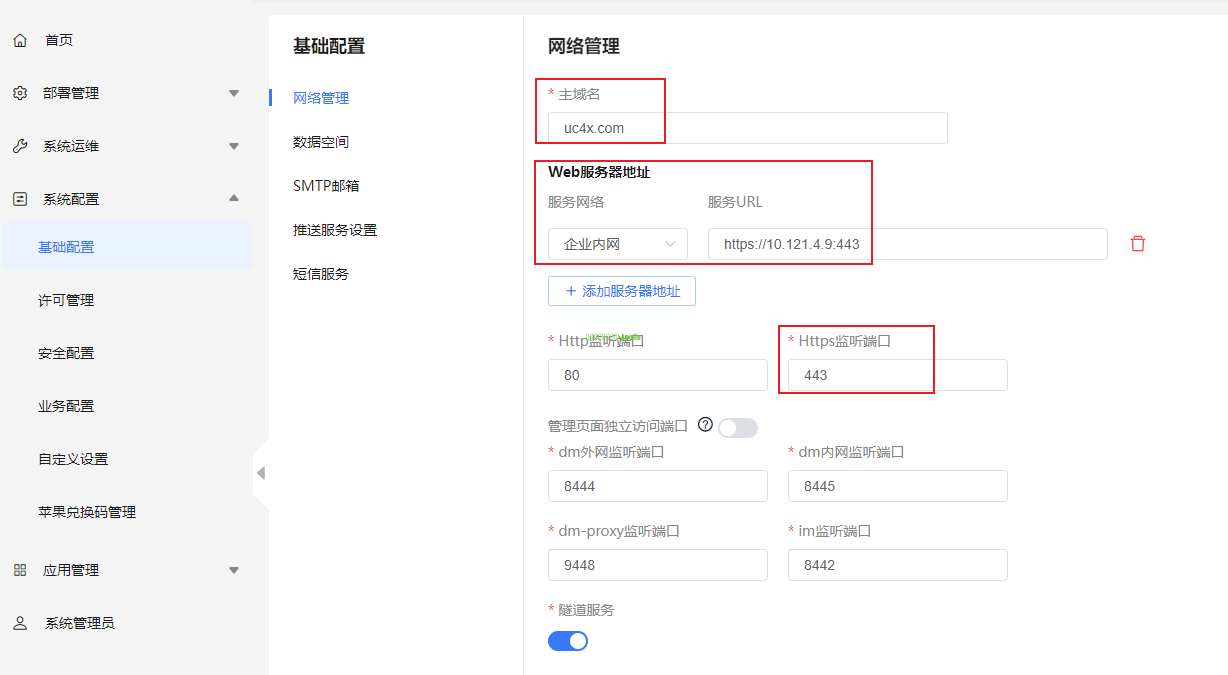Image resolution: width=1228 pixels, height=675 pixels.
Task: Open the 企业内网 service network dropdown
Action: tap(617, 244)
